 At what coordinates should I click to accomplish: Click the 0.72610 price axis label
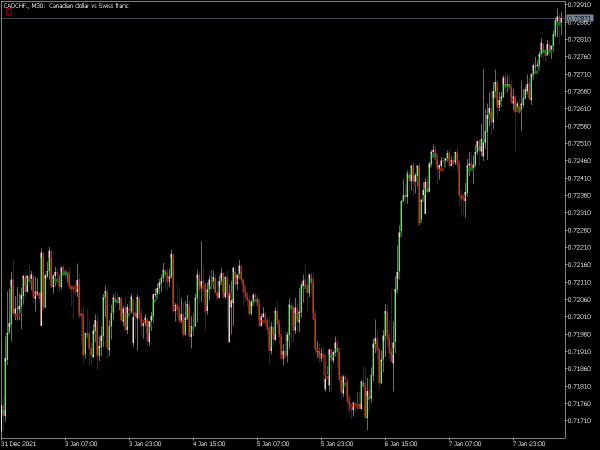click(x=579, y=109)
